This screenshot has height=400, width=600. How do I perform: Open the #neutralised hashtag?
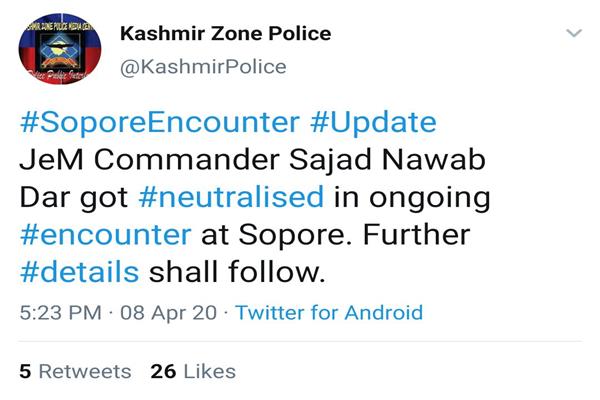231,197
